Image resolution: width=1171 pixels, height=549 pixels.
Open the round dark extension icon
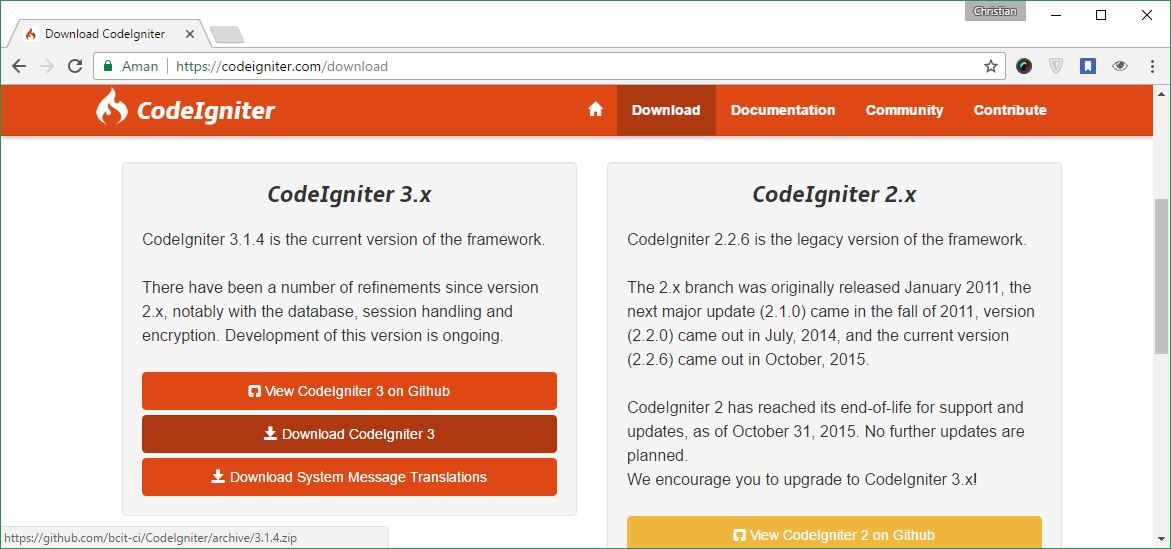pos(1024,66)
